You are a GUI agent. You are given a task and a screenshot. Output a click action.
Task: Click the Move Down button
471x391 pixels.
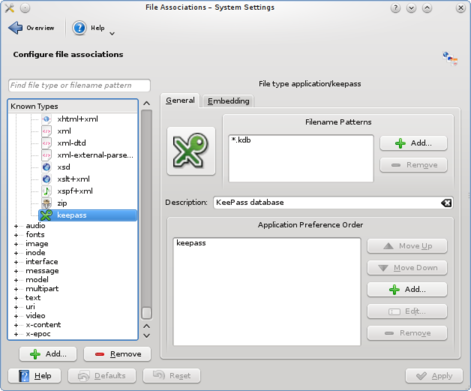(407, 268)
